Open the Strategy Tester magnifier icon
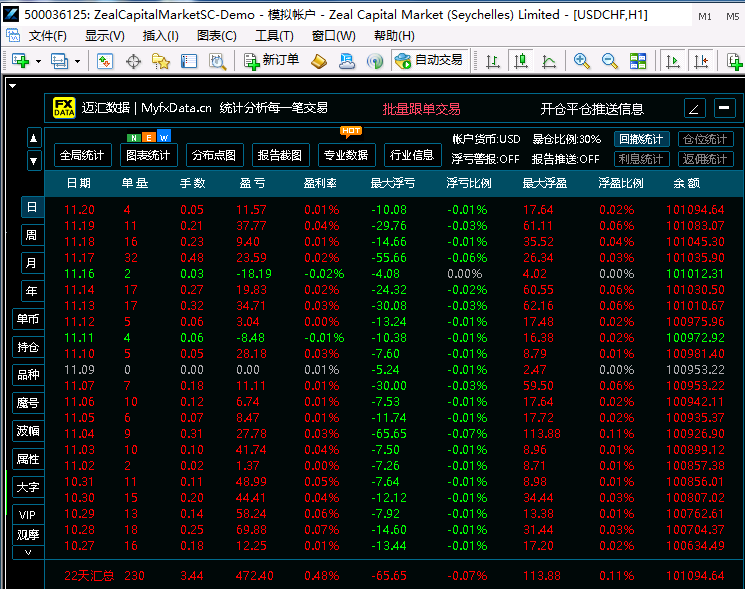745x589 pixels. (x=218, y=61)
